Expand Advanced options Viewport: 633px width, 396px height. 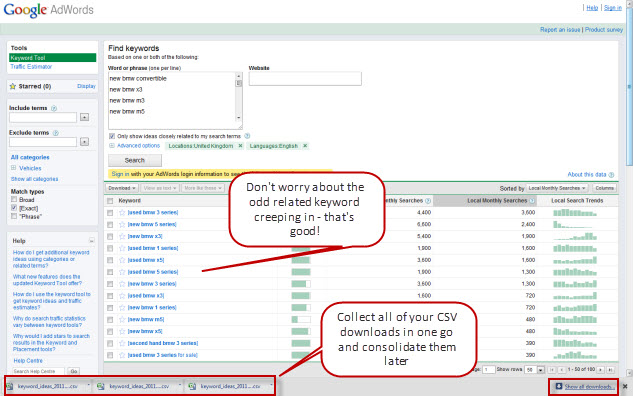(138, 146)
